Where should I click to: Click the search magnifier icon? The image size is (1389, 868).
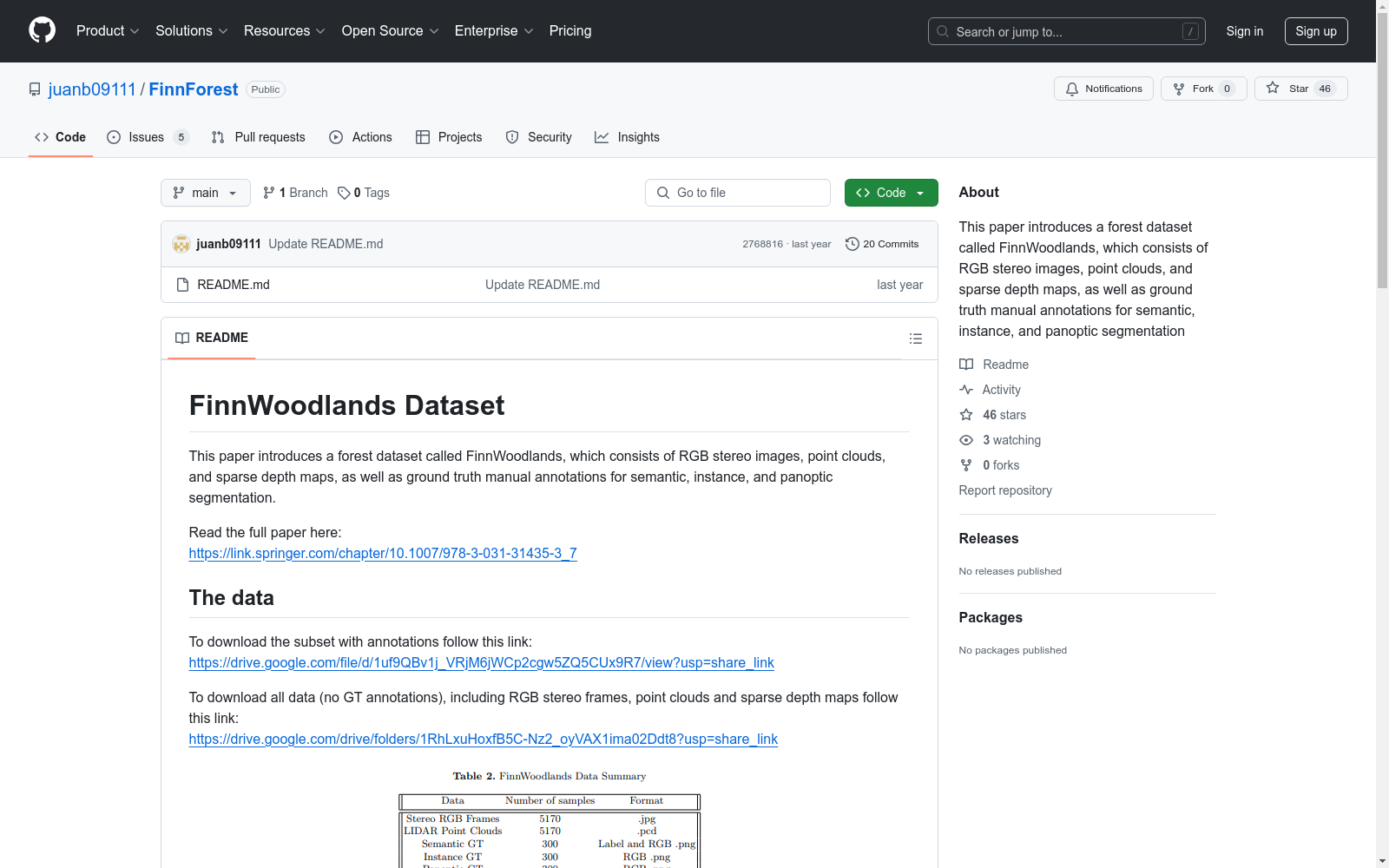point(943,31)
